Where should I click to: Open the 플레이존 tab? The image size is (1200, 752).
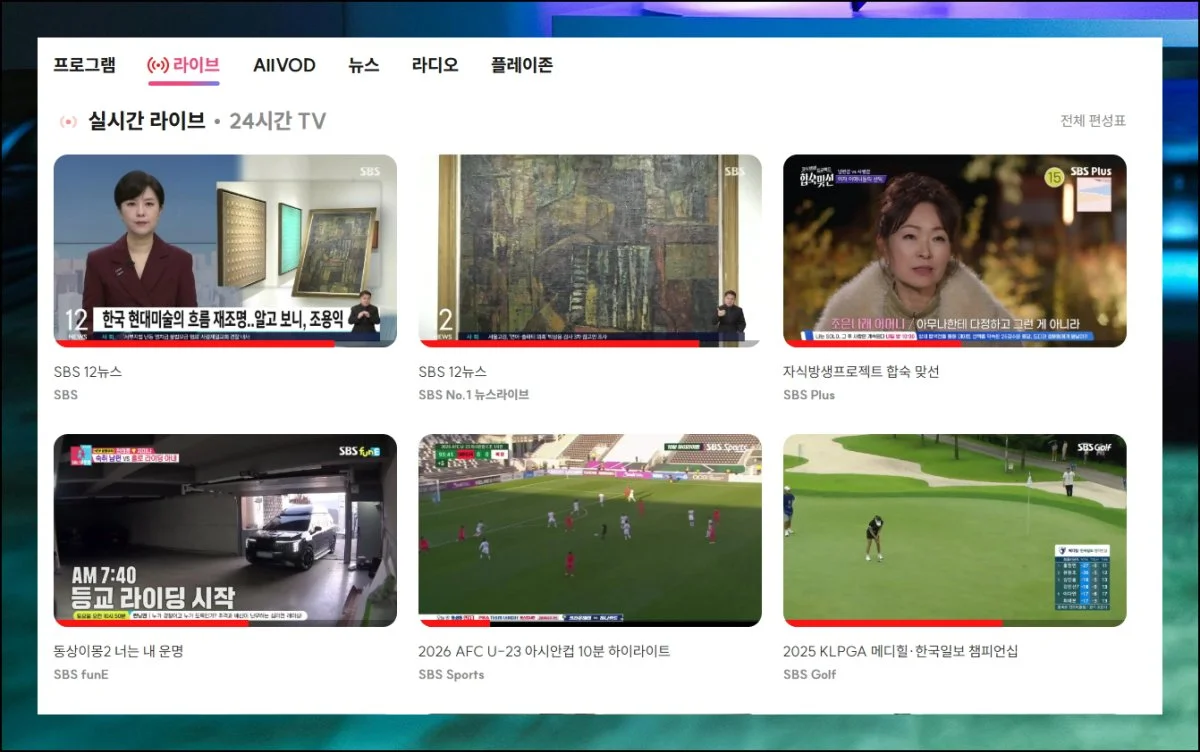(x=521, y=66)
